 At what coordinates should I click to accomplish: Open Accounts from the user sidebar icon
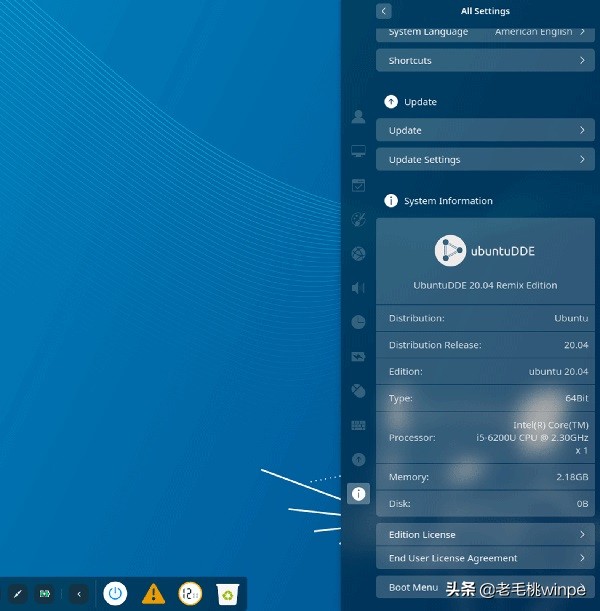coord(358,117)
